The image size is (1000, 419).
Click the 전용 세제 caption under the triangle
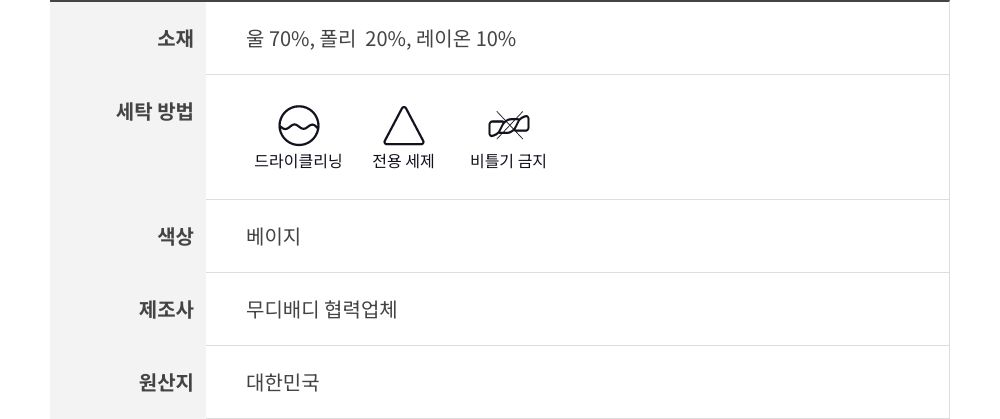(403, 161)
